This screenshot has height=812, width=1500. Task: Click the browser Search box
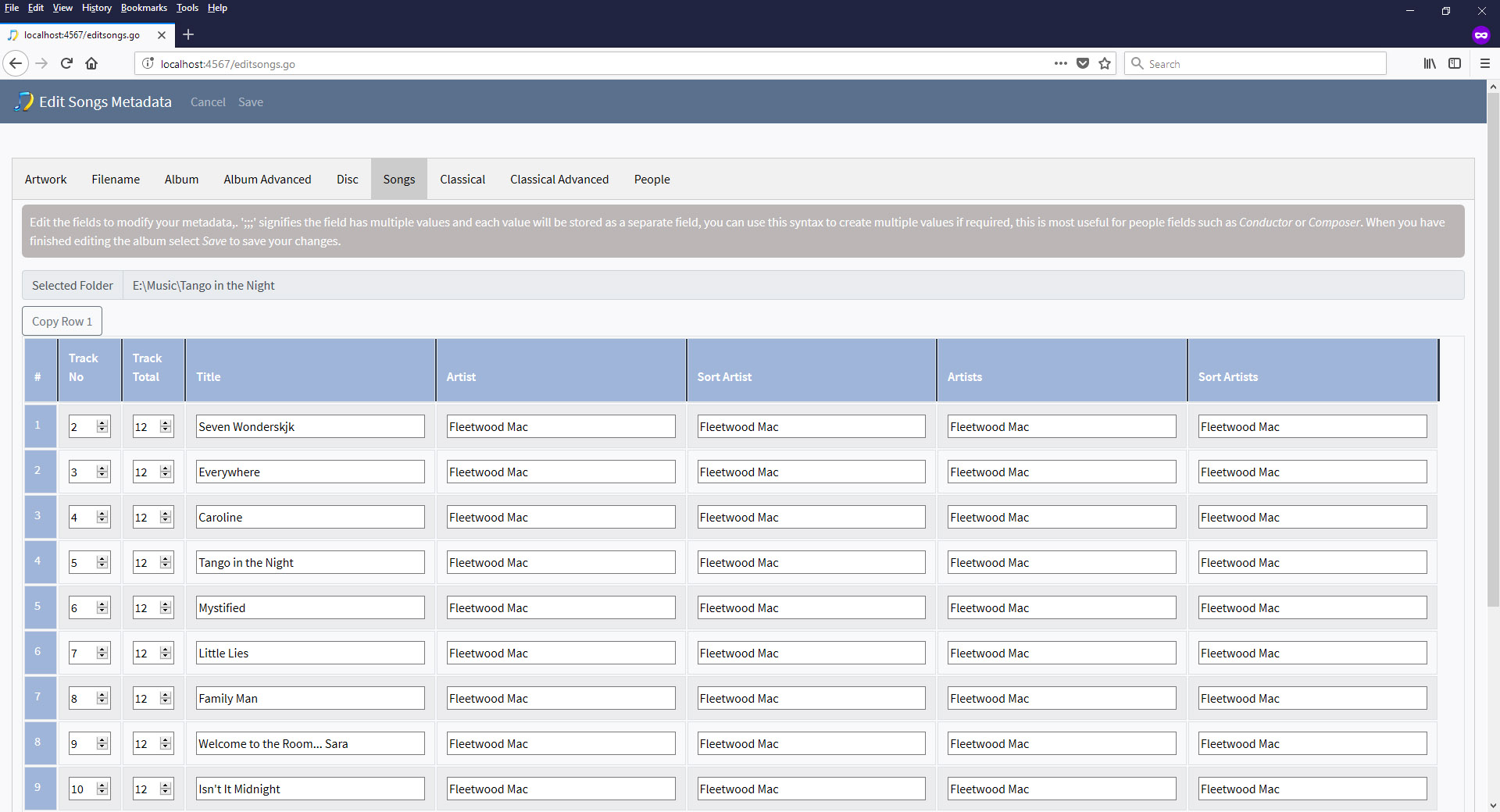[x=1255, y=64]
